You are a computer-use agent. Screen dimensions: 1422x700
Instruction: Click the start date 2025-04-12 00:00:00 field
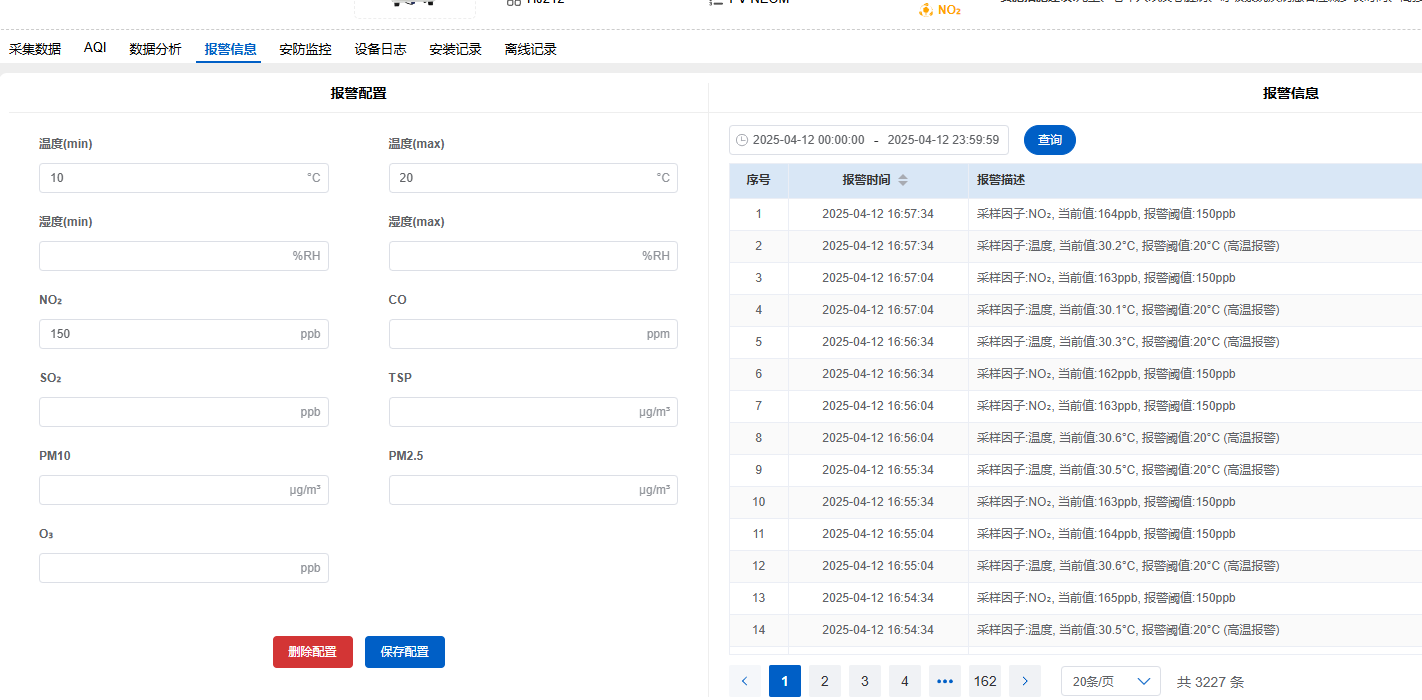[x=808, y=140]
